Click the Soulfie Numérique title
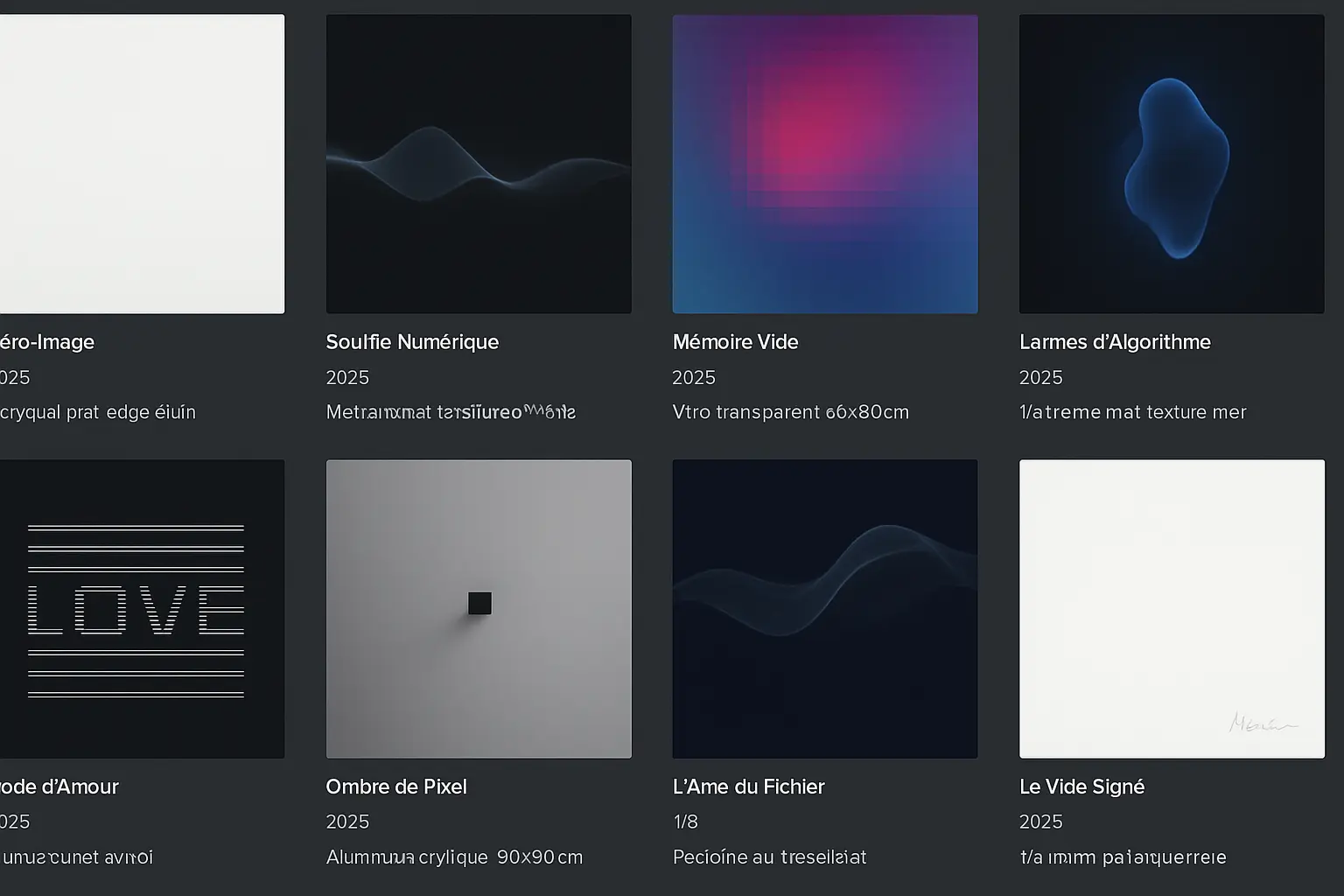The height and width of the screenshot is (896, 1344). (412, 342)
